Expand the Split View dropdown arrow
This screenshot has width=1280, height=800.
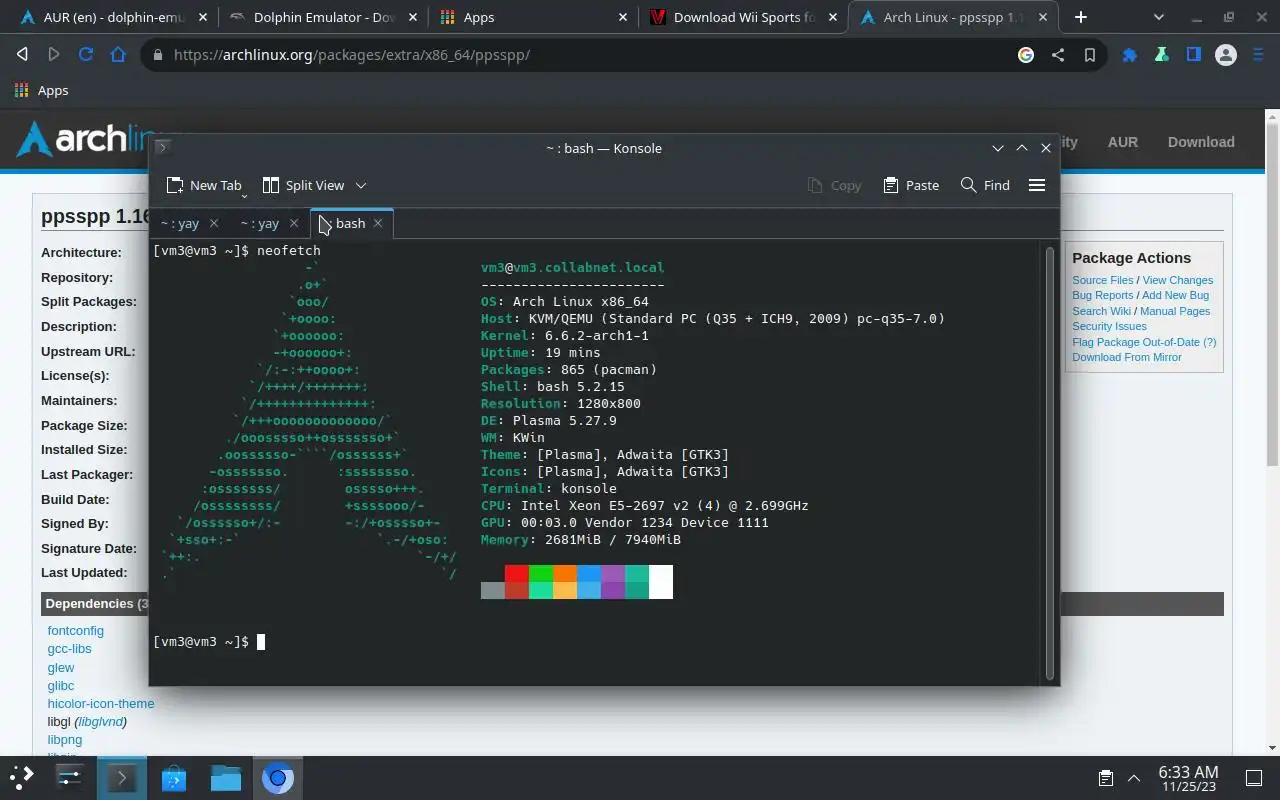(361, 185)
